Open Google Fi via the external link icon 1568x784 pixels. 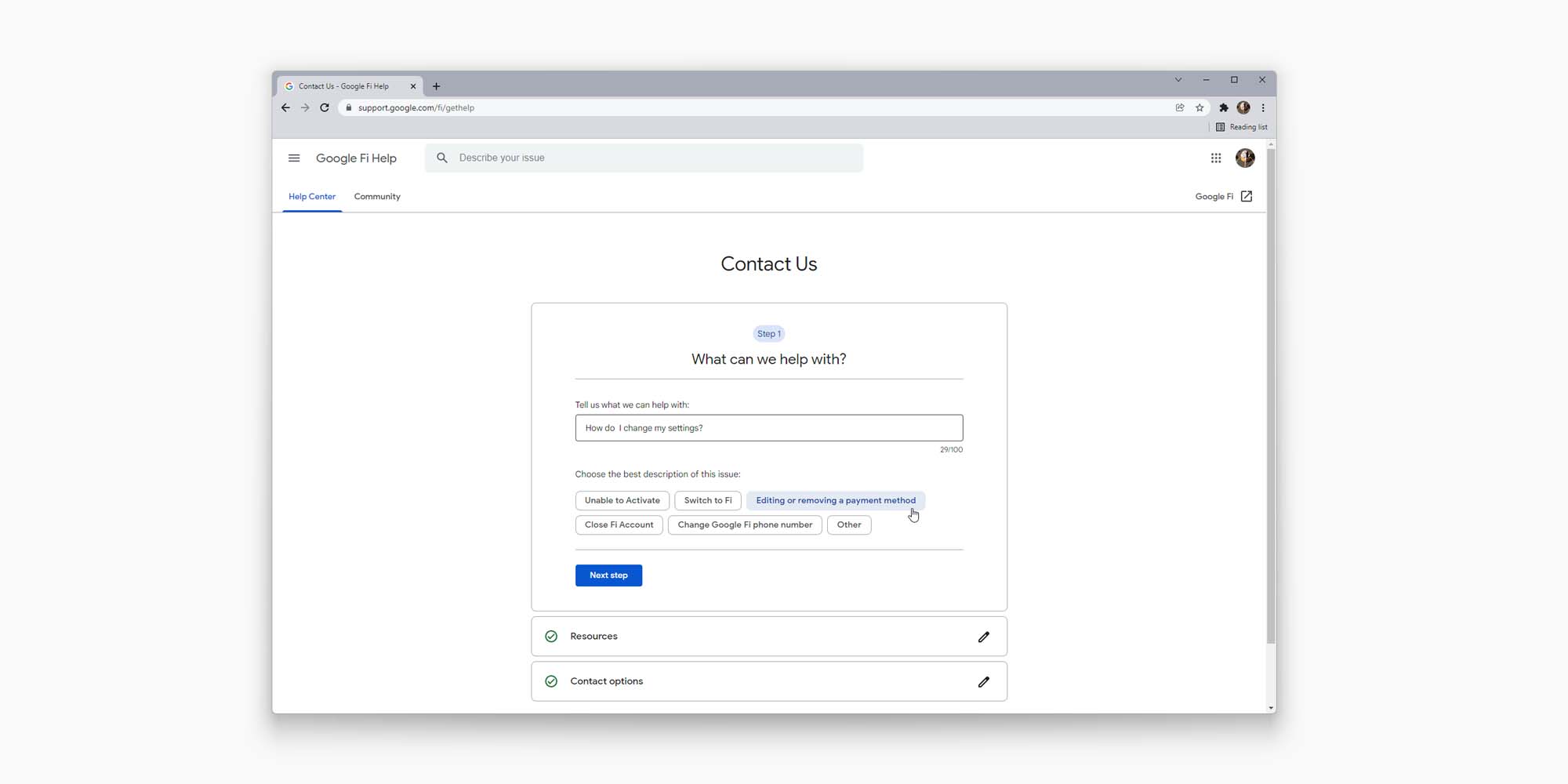click(1246, 196)
